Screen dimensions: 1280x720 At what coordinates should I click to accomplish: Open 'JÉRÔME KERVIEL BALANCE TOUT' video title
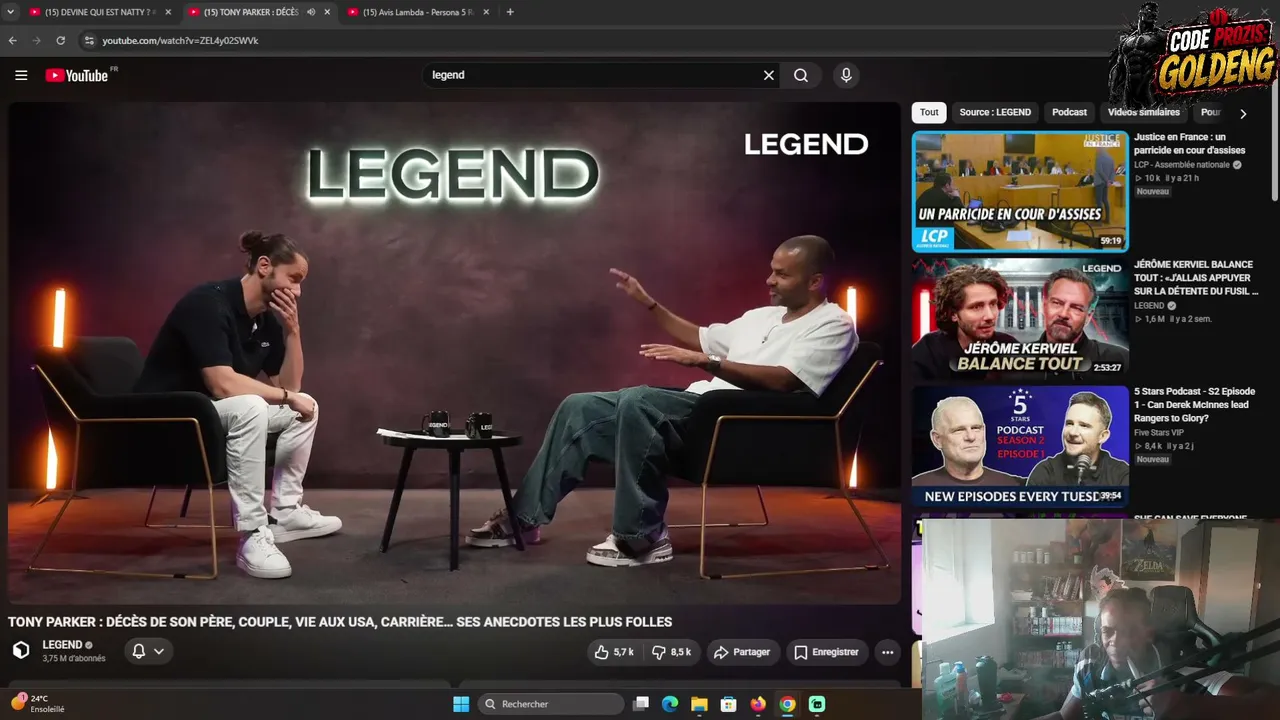[x=1196, y=278]
